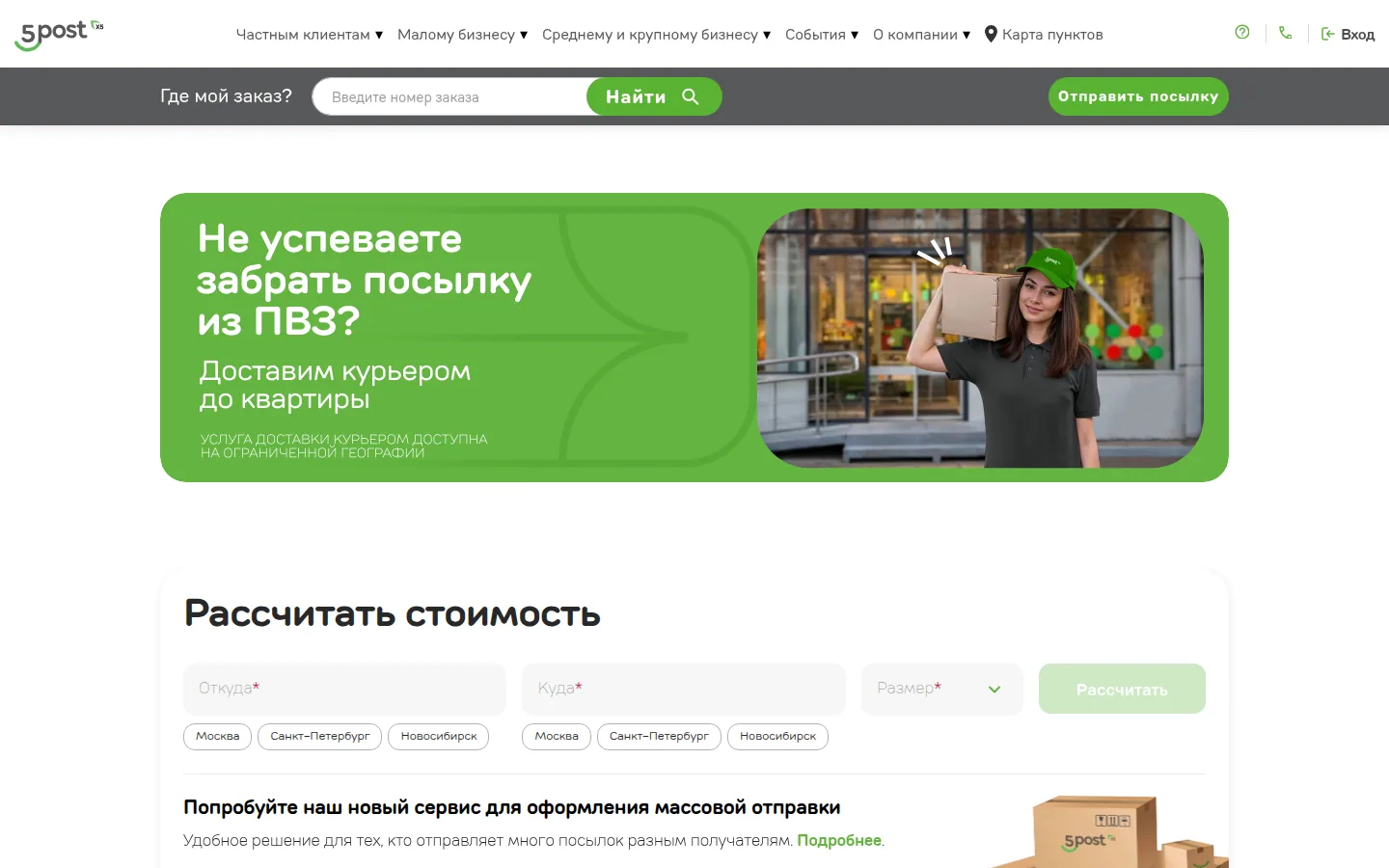This screenshot has height=868, width=1389.
Task: Open the courier delivery promo banner
Action: click(694, 338)
